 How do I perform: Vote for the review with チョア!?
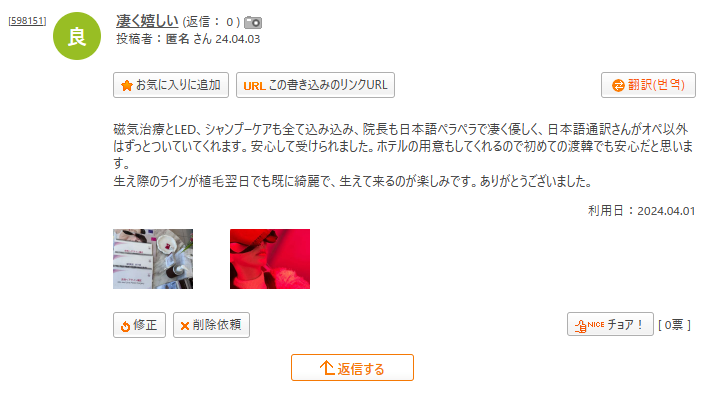(x=610, y=324)
